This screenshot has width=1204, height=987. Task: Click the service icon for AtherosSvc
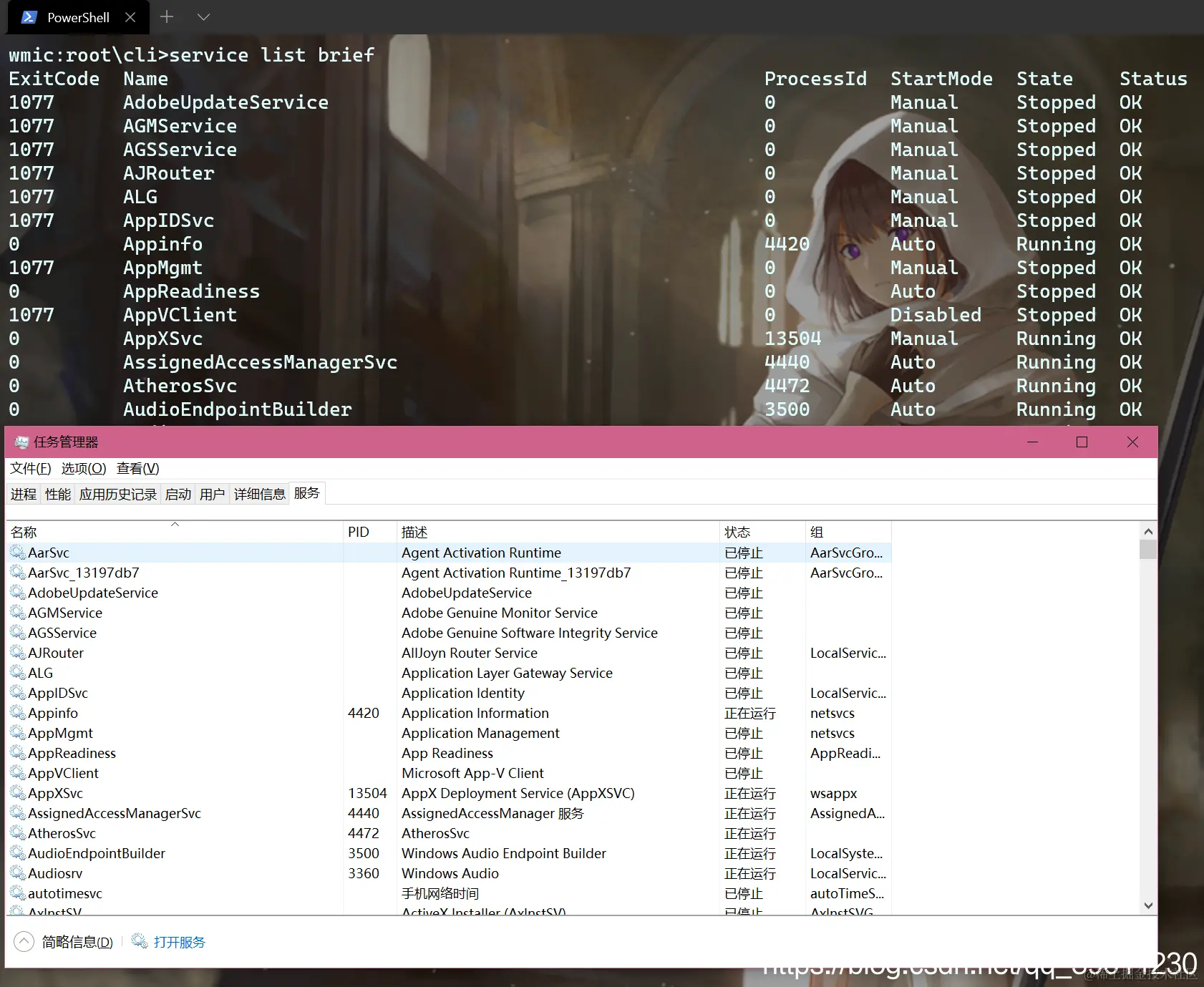18,833
